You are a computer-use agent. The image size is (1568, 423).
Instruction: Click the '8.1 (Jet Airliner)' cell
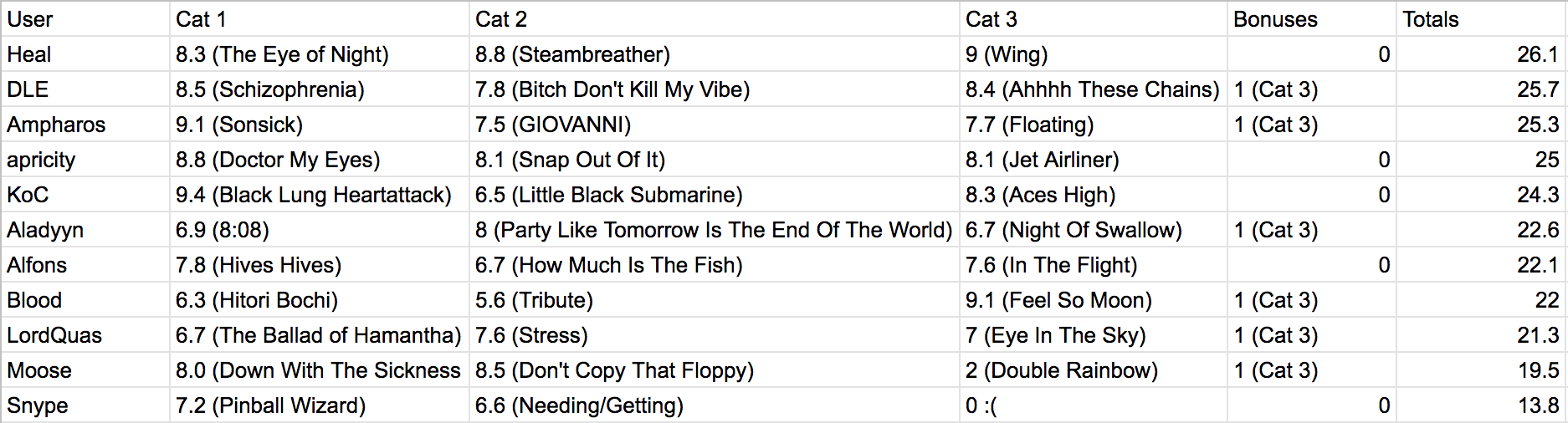[x=1093, y=159]
